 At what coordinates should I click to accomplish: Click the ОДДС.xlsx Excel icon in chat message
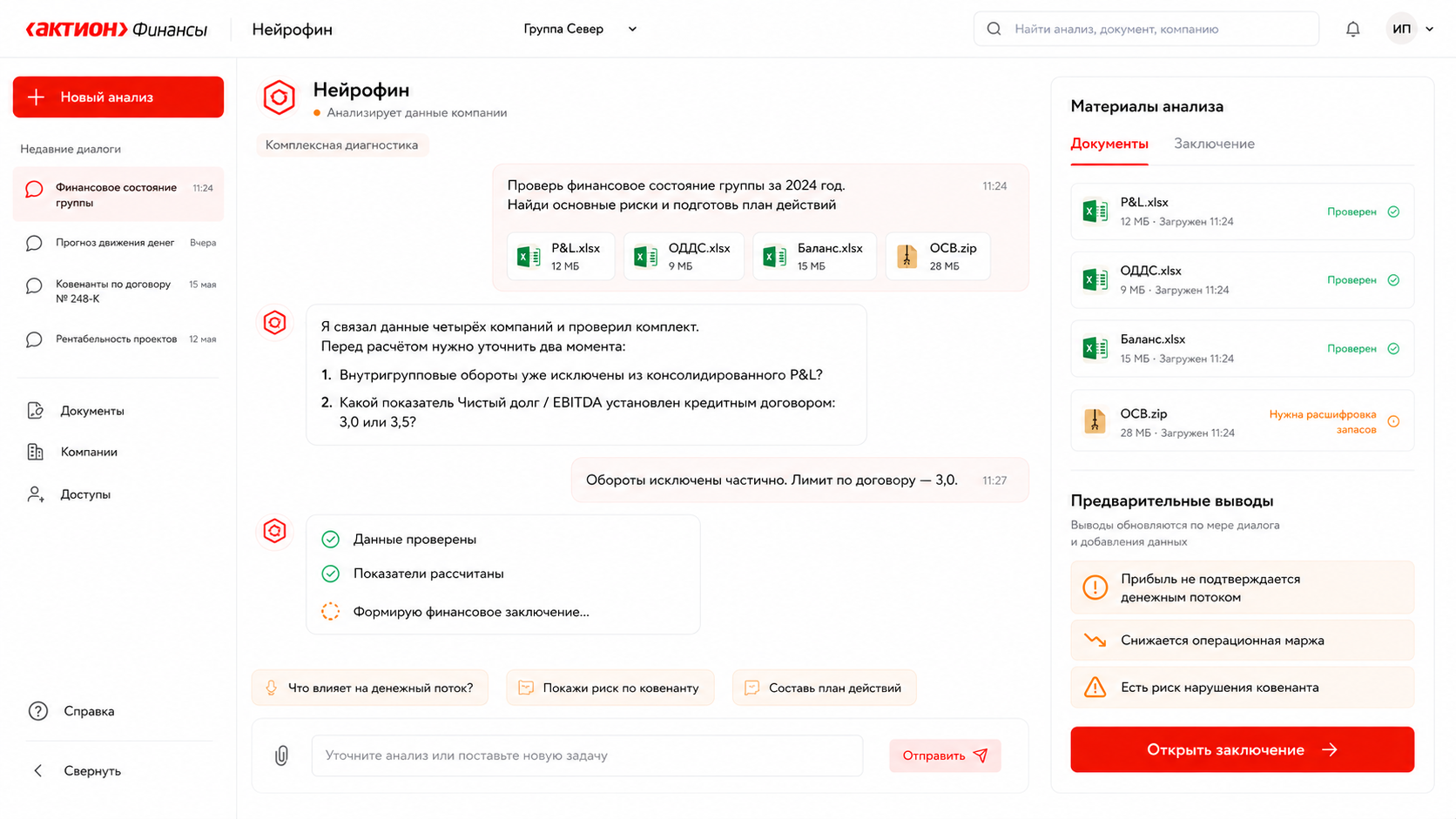pyautogui.click(x=645, y=257)
